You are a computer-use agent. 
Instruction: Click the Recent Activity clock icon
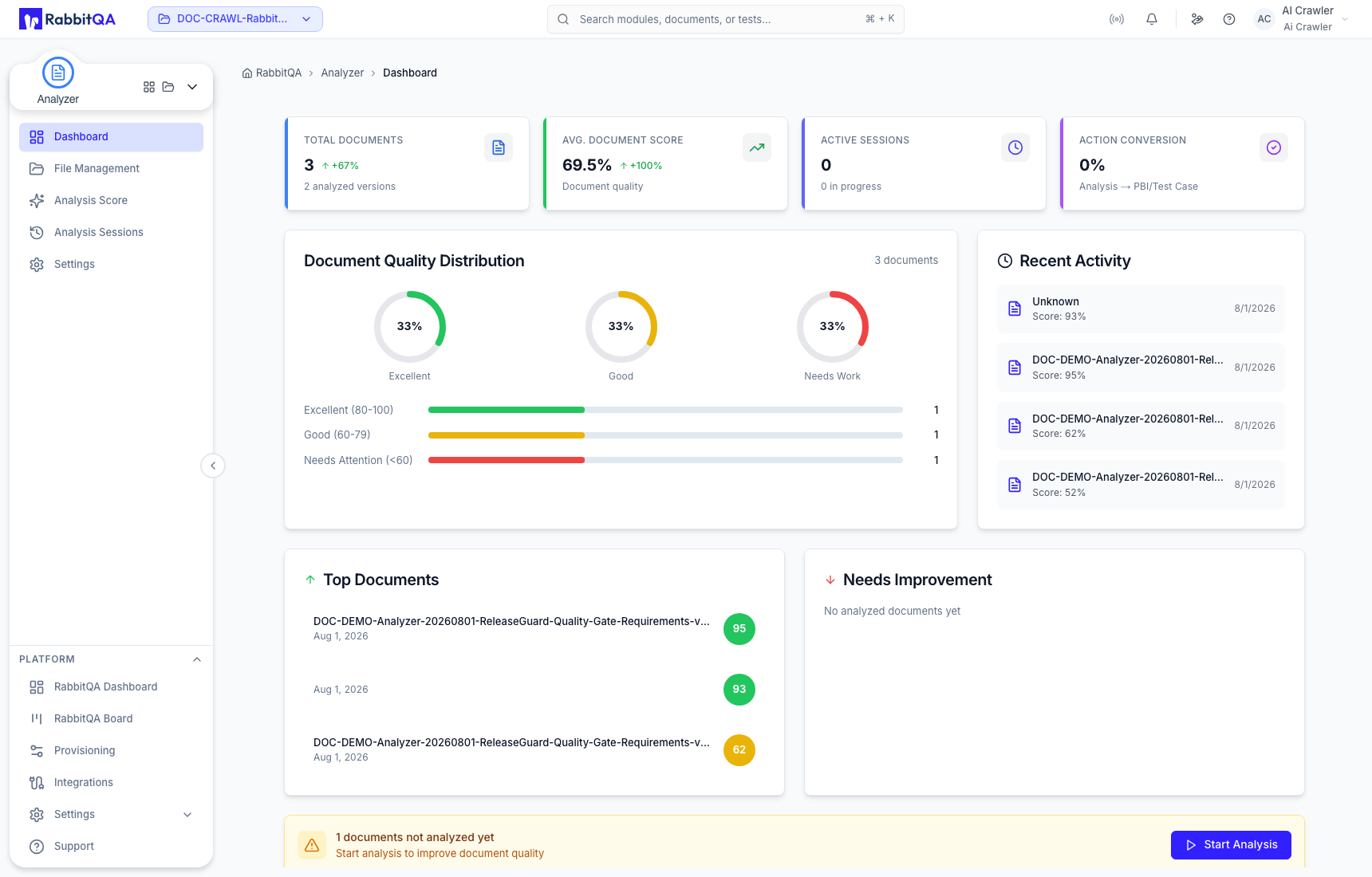[x=1005, y=261]
